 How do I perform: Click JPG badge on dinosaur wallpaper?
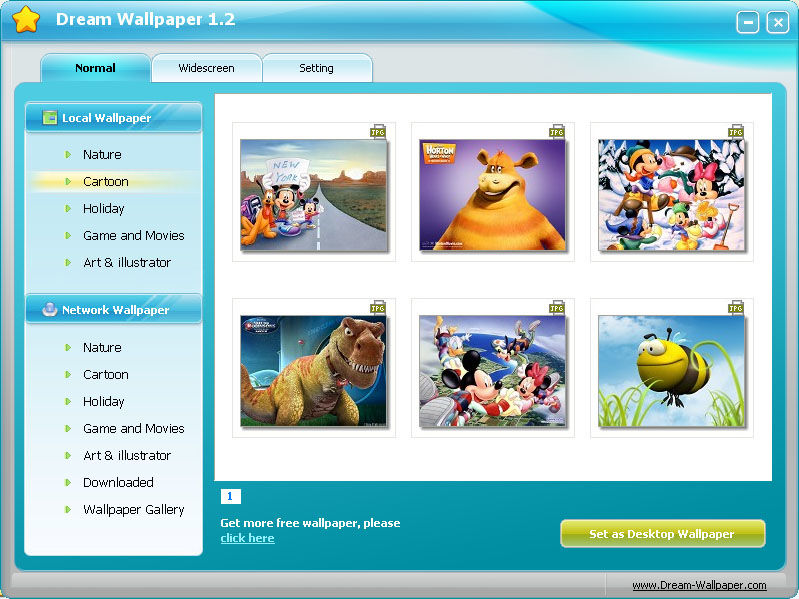[x=378, y=308]
